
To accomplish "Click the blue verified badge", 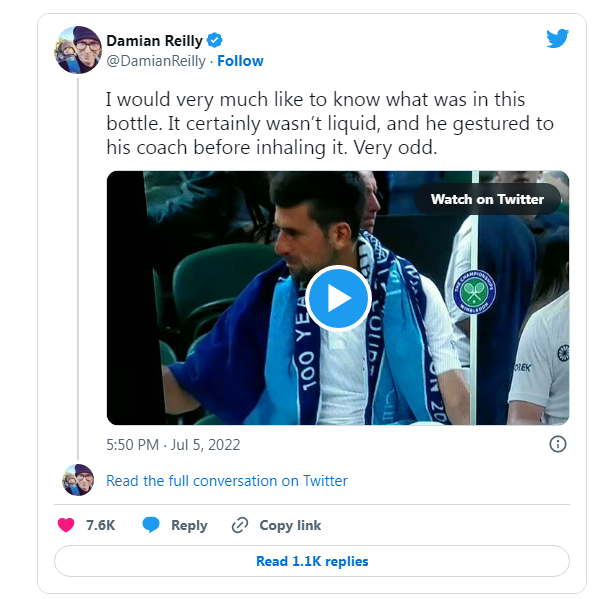I will 216,40.
